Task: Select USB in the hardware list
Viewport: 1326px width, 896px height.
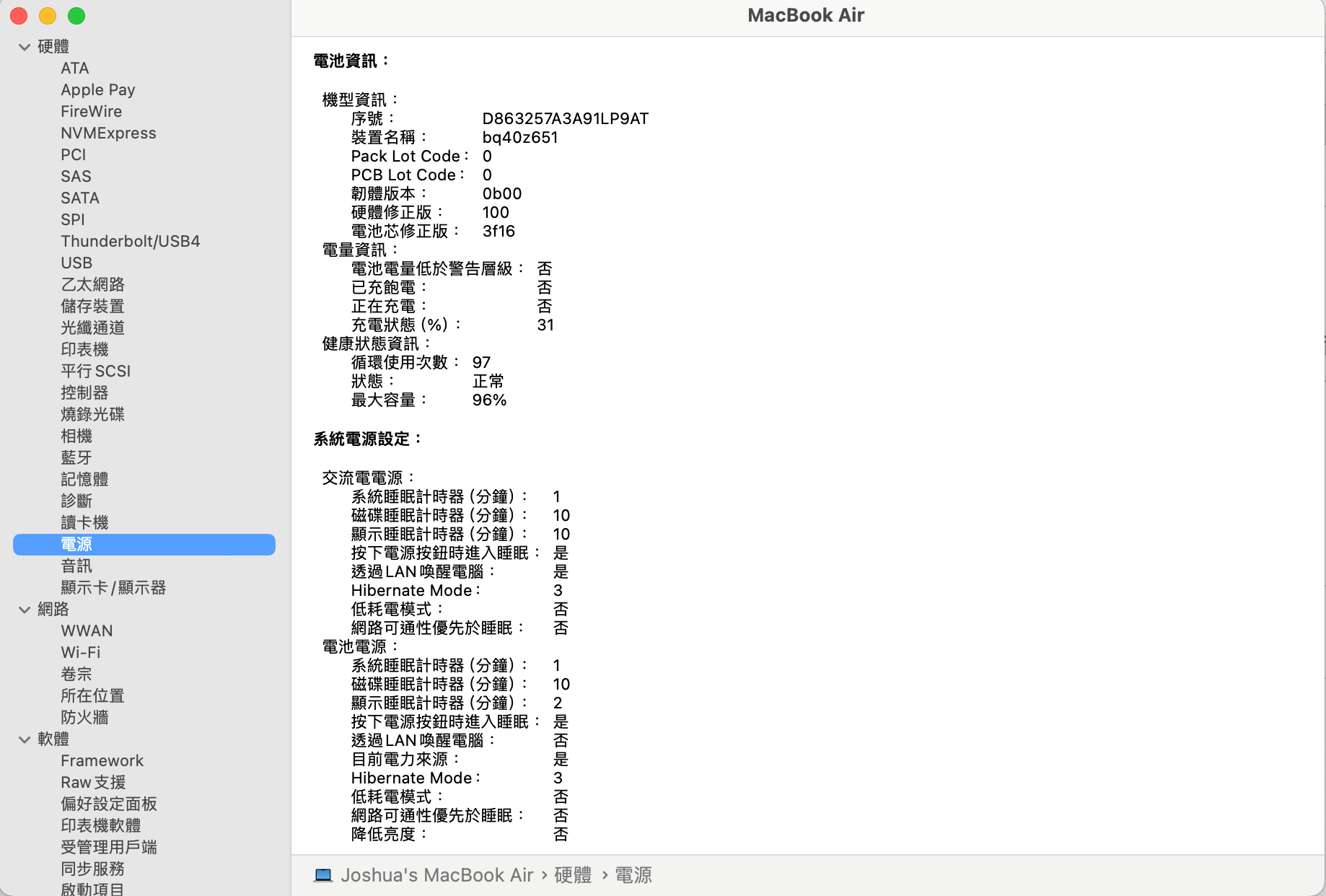Action: [76, 263]
